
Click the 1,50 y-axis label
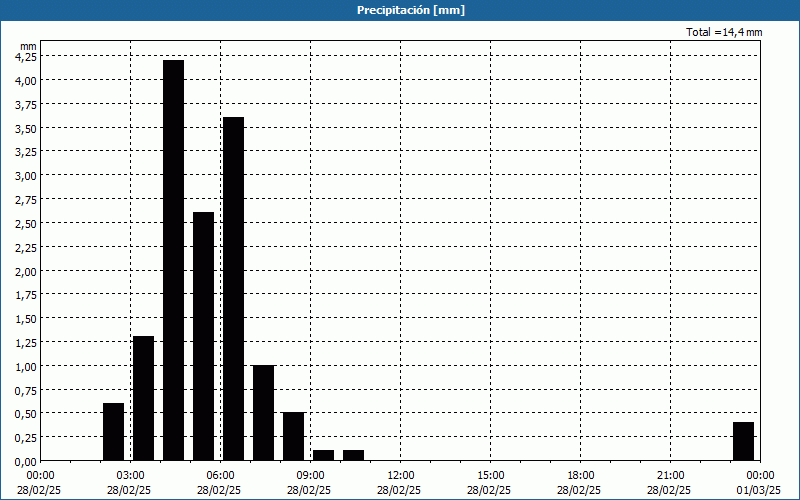pos(26,318)
